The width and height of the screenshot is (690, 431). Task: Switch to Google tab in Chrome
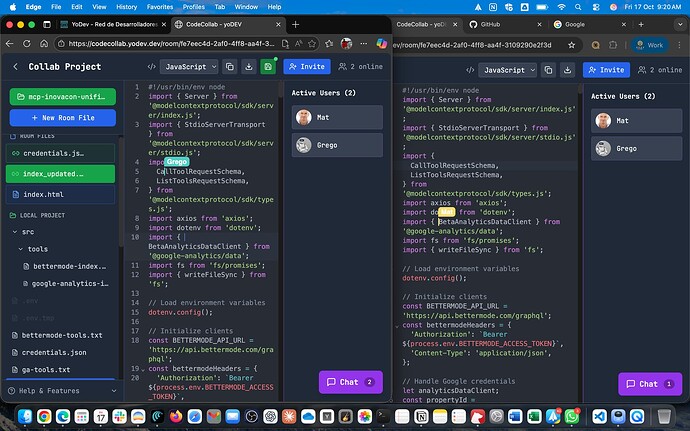[x=590, y=24]
